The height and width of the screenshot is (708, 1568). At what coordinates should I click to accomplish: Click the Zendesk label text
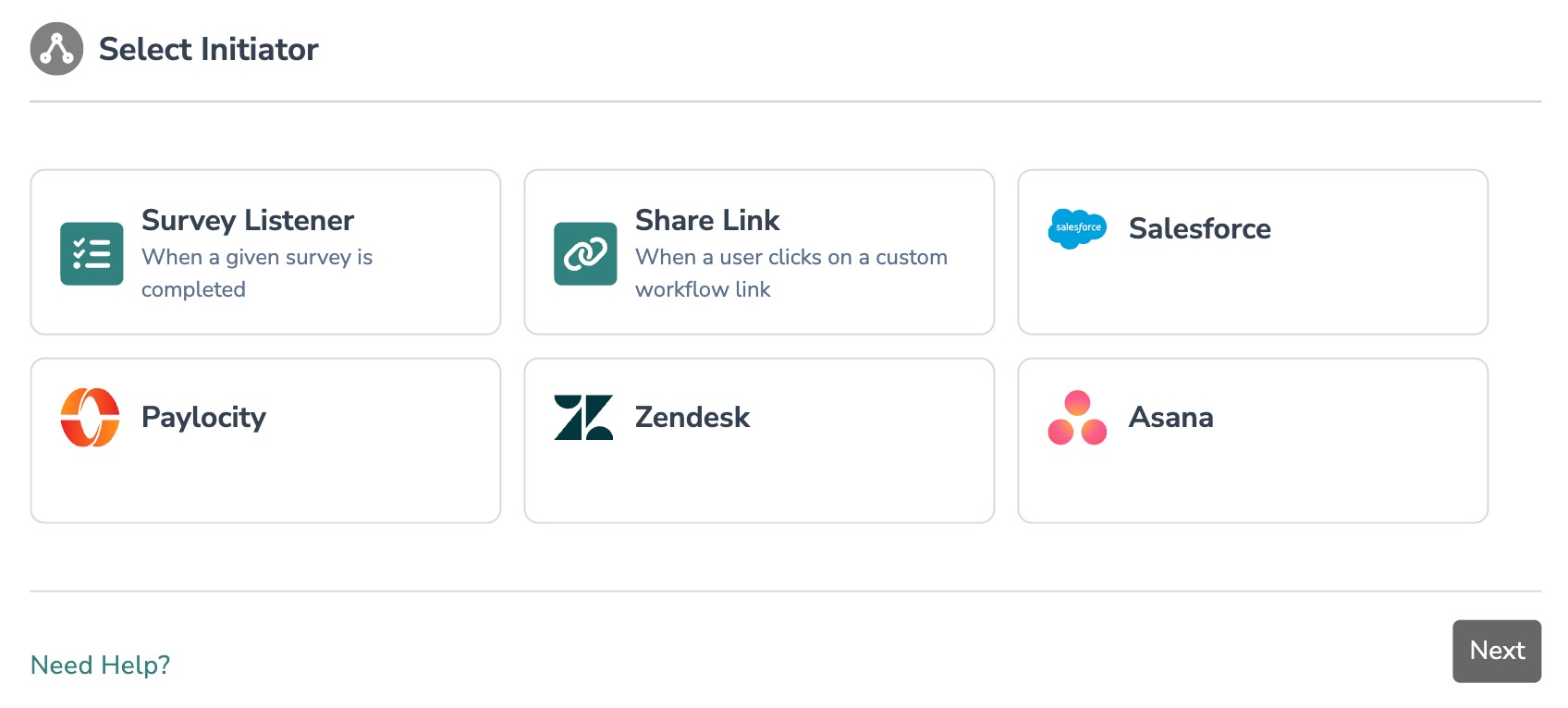(692, 418)
